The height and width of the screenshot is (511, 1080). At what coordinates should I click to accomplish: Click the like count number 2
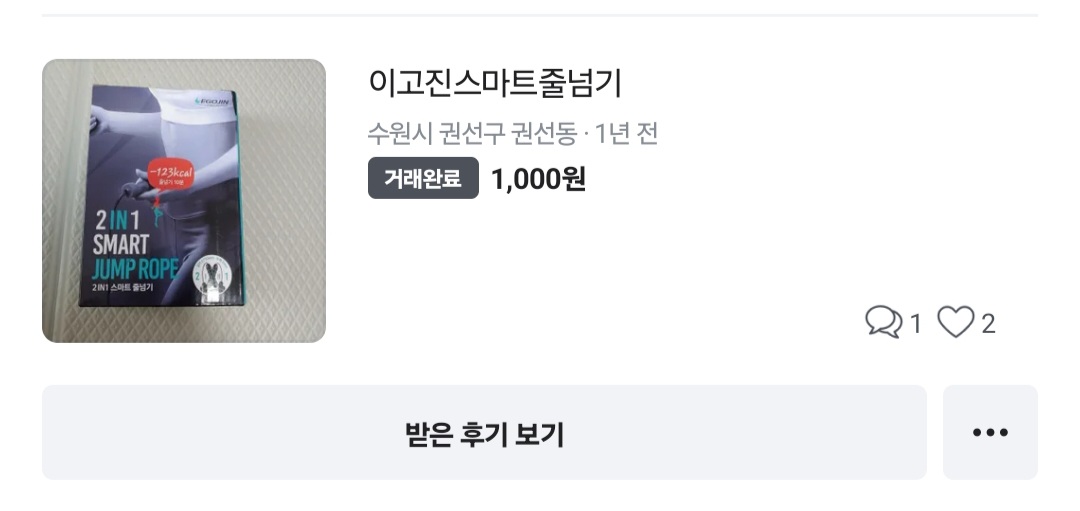(988, 323)
